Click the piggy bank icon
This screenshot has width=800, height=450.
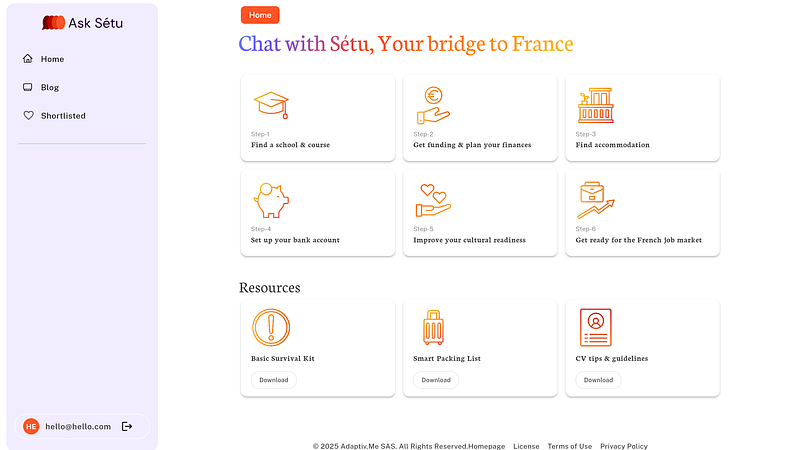tap(271, 200)
